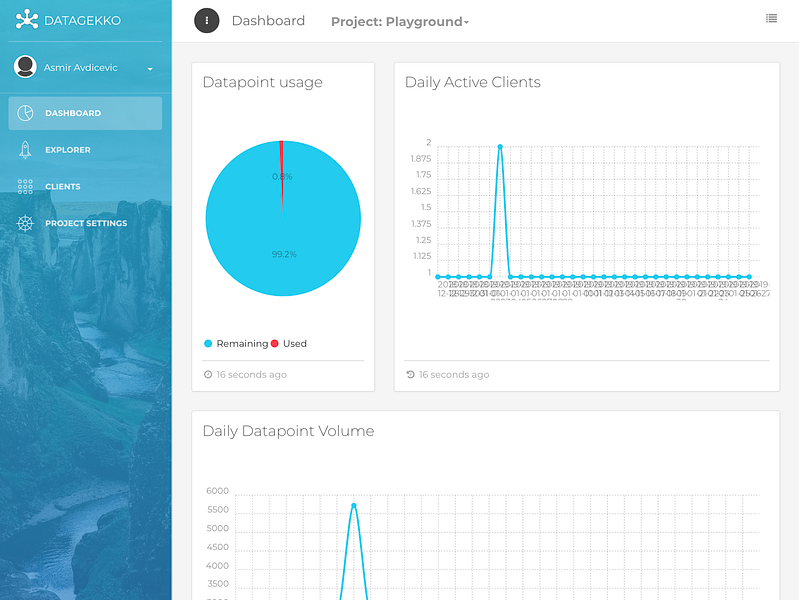Click the Project Settings wheel icon
This screenshot has height=600, width=799.
(x=25, y=223)
